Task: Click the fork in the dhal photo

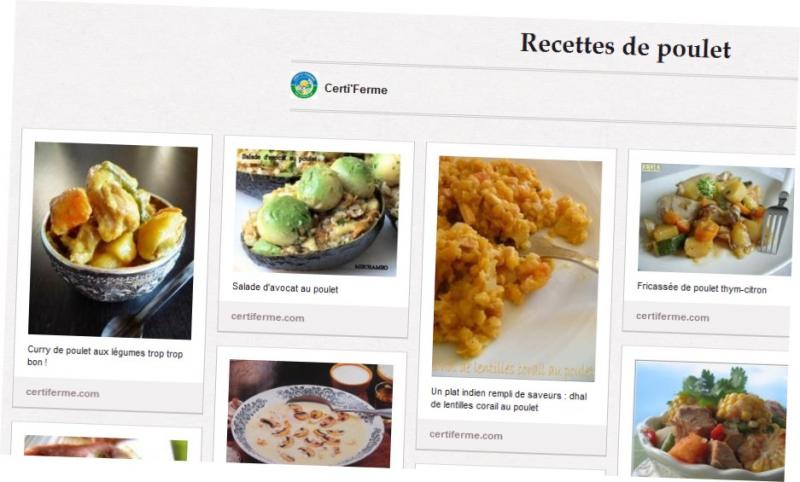Action: [x=559, y=251]
